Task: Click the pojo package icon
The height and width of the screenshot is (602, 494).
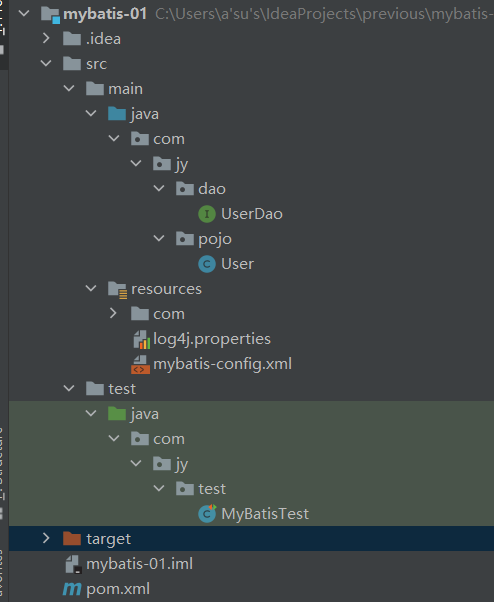Action: [x=185, y=239]
